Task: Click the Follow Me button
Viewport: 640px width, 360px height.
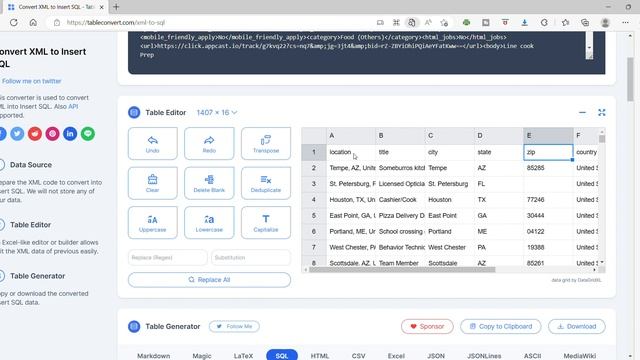Action: click(x=234, y=326)
